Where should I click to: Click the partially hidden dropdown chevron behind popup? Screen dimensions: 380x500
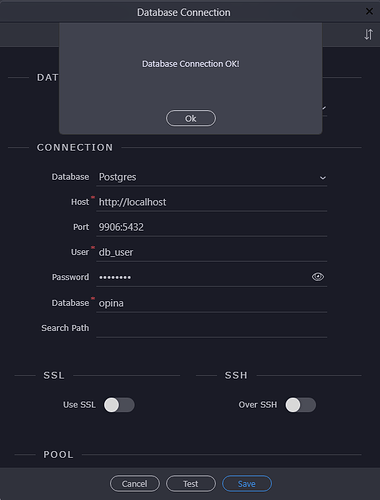point(324,108)
